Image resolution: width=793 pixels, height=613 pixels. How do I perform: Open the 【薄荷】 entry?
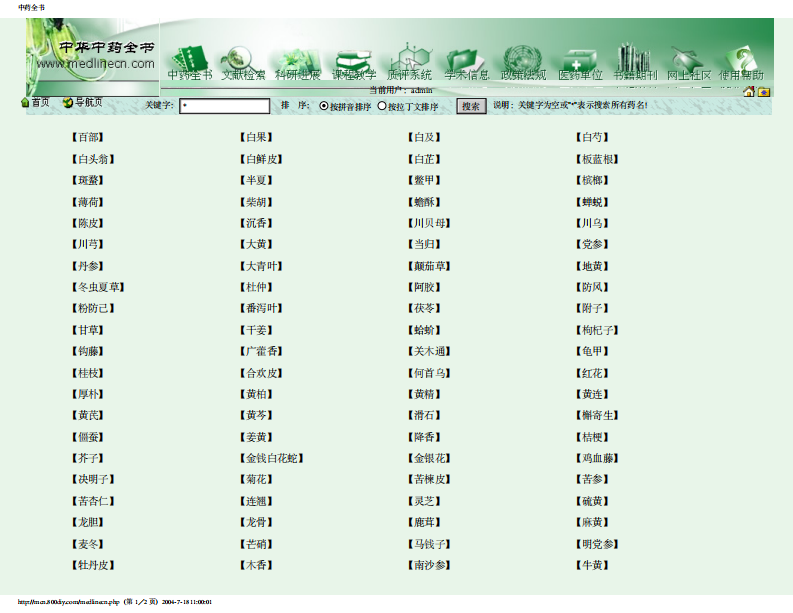click(88, 202)
